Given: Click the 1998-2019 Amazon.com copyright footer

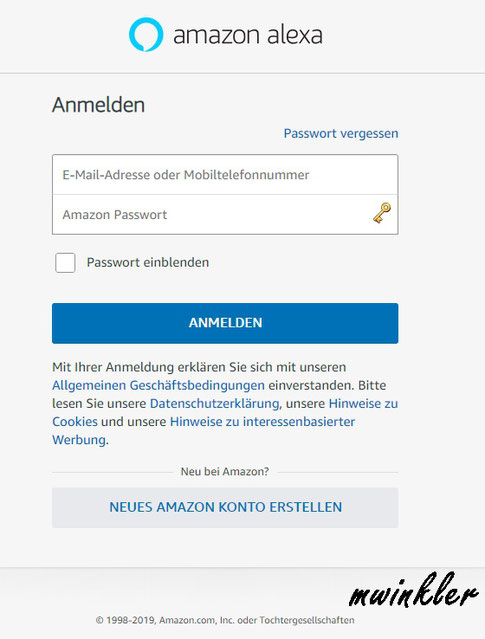Looking at the screenshot, I should [225, 620].
